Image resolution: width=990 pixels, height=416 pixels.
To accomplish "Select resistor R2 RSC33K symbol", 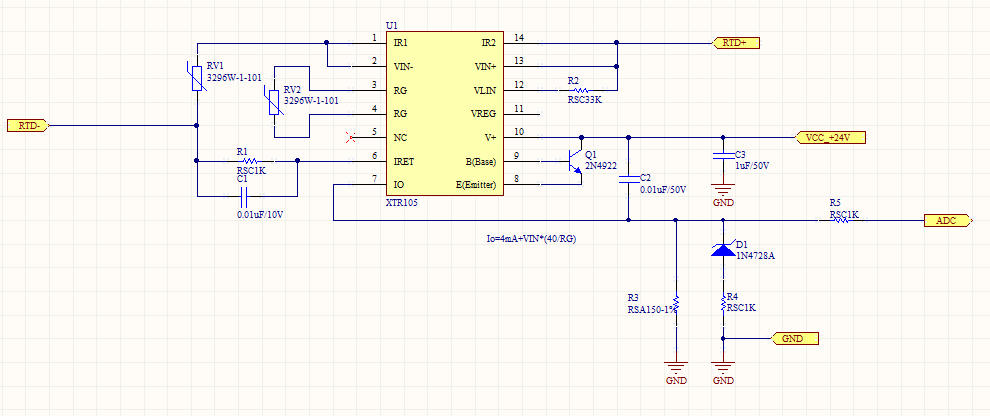I will click(x=580, y=90).
